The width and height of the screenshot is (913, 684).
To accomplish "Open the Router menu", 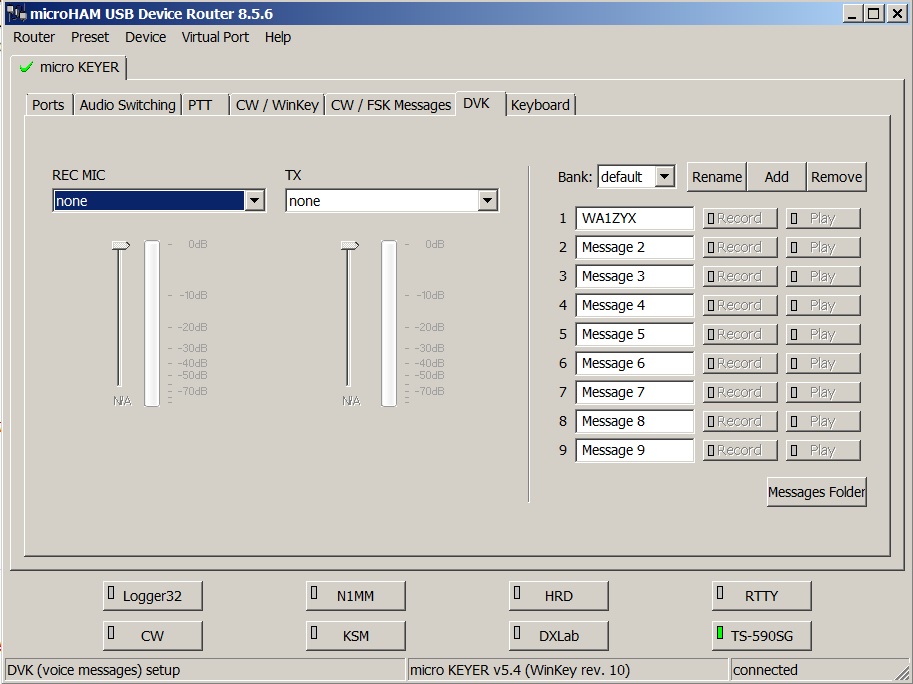I will [34, 37].
